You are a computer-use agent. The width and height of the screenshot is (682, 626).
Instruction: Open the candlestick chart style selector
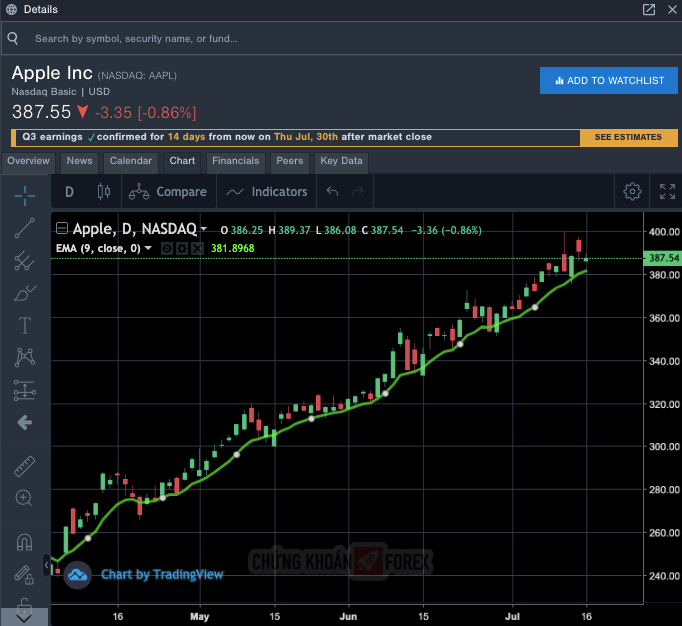104,192
